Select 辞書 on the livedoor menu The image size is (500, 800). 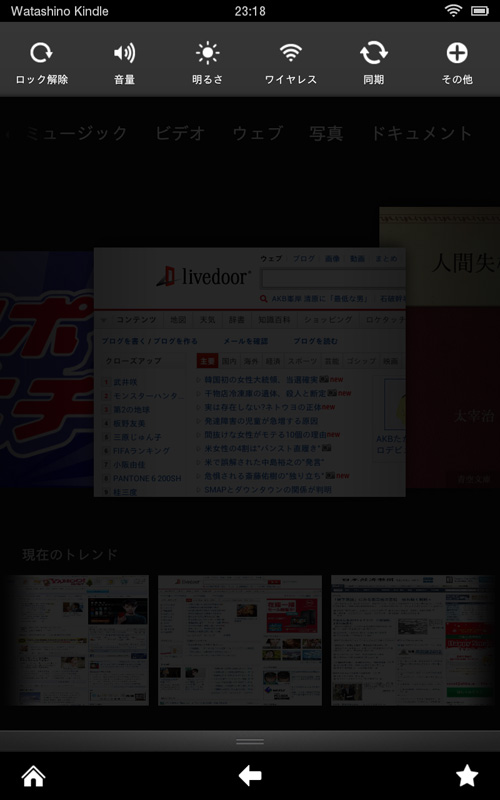pos(237,320)
